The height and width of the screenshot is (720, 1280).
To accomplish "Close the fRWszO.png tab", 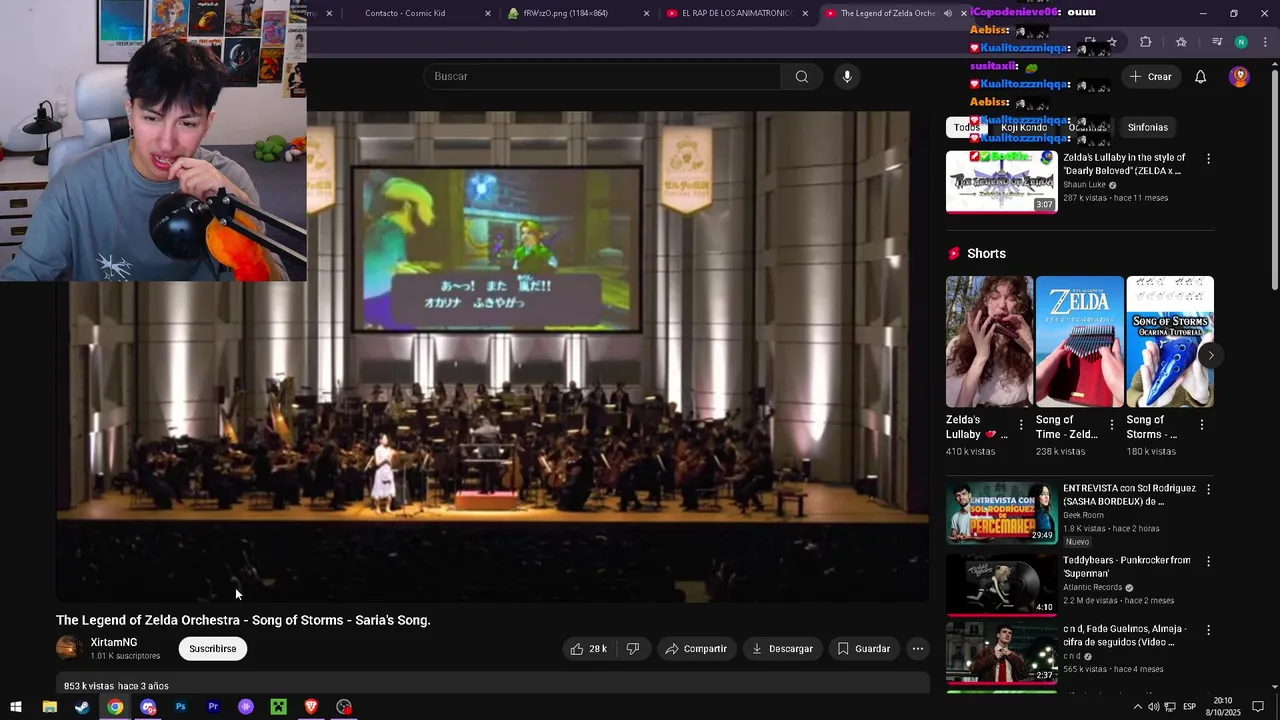I will 647,13.
